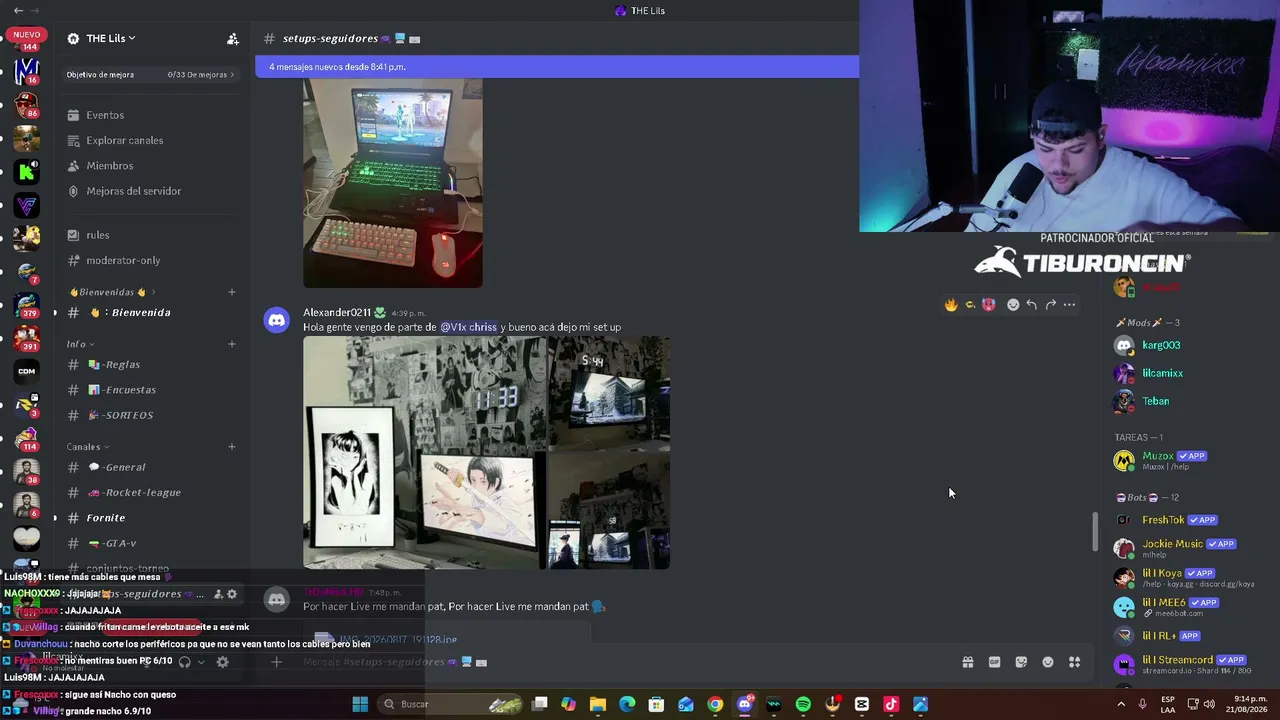Open the gift icon in message bar
1280x720 pixels.
tap(968, 662)
